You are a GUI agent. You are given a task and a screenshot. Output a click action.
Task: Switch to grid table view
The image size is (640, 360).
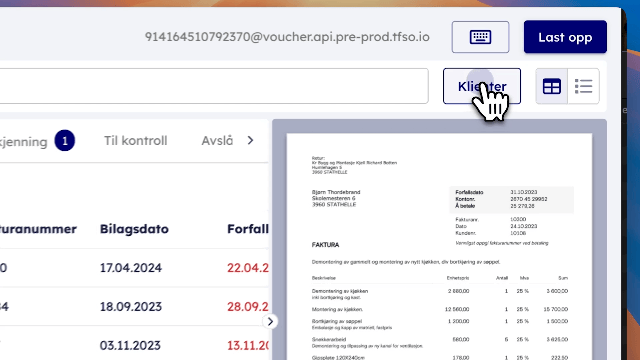click(x=551, y=86)
